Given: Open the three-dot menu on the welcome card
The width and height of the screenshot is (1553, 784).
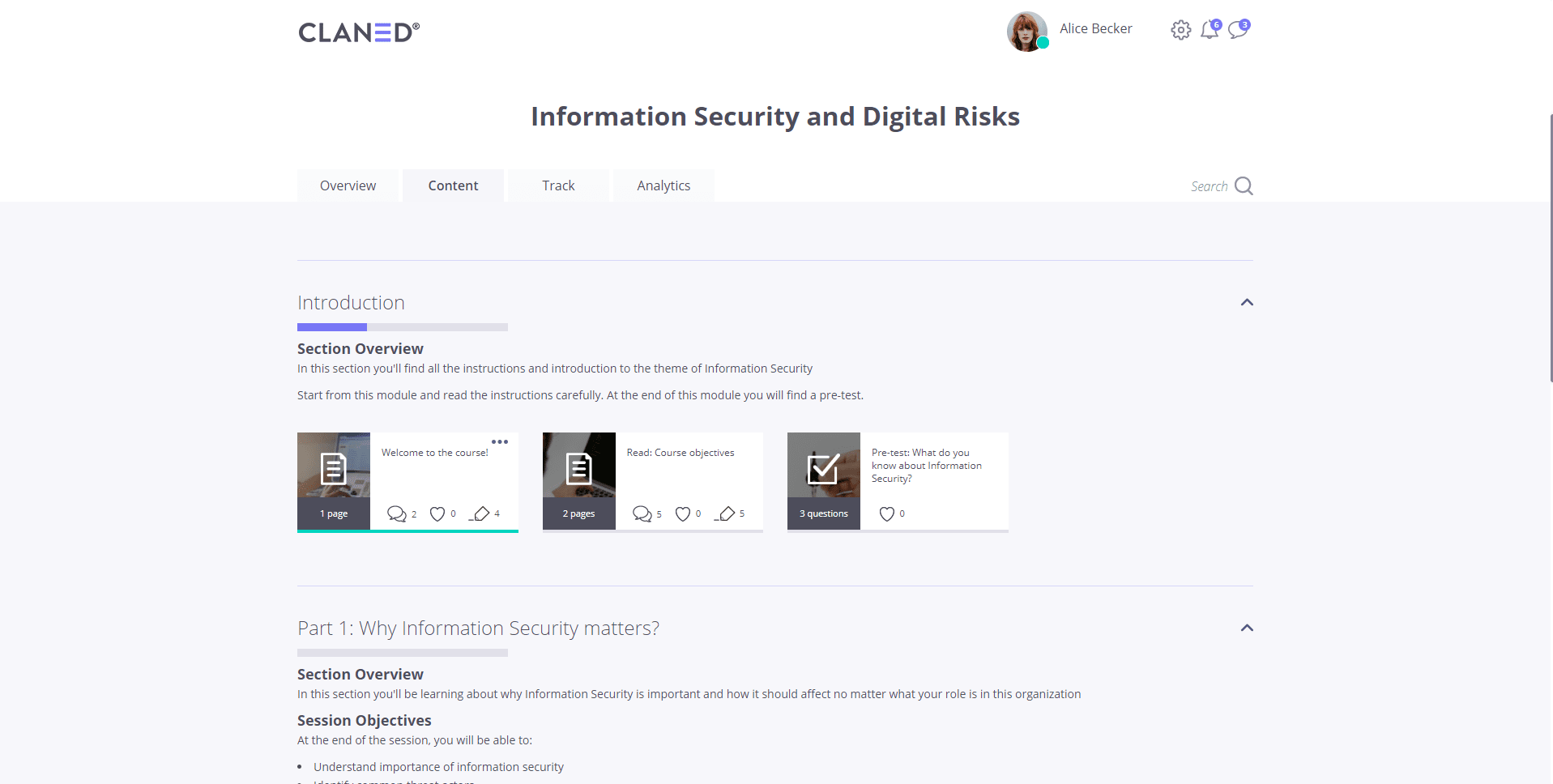Looking at the screenshot, I should click(x=500, y=441).
